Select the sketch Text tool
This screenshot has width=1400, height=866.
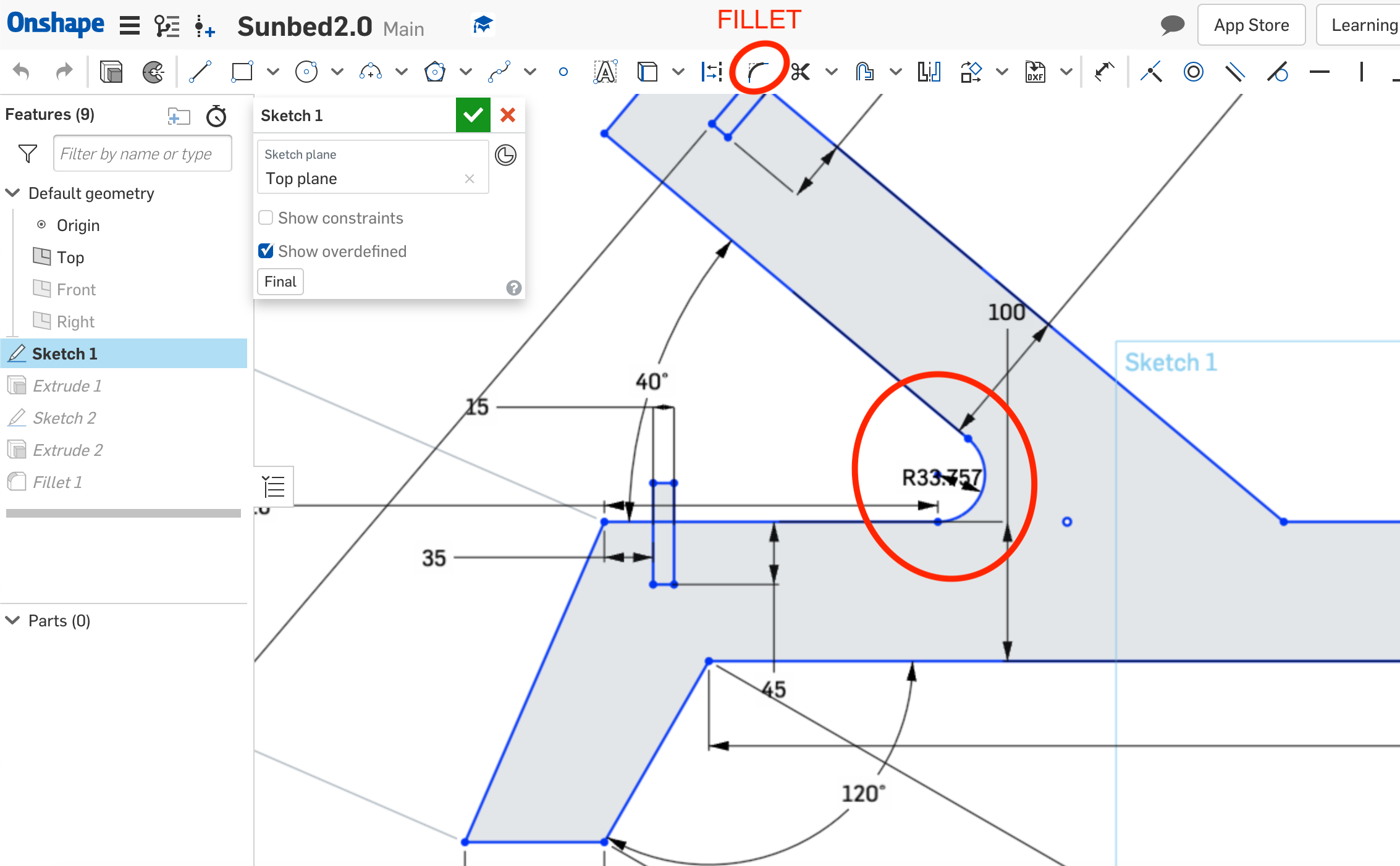pos(605,72)
